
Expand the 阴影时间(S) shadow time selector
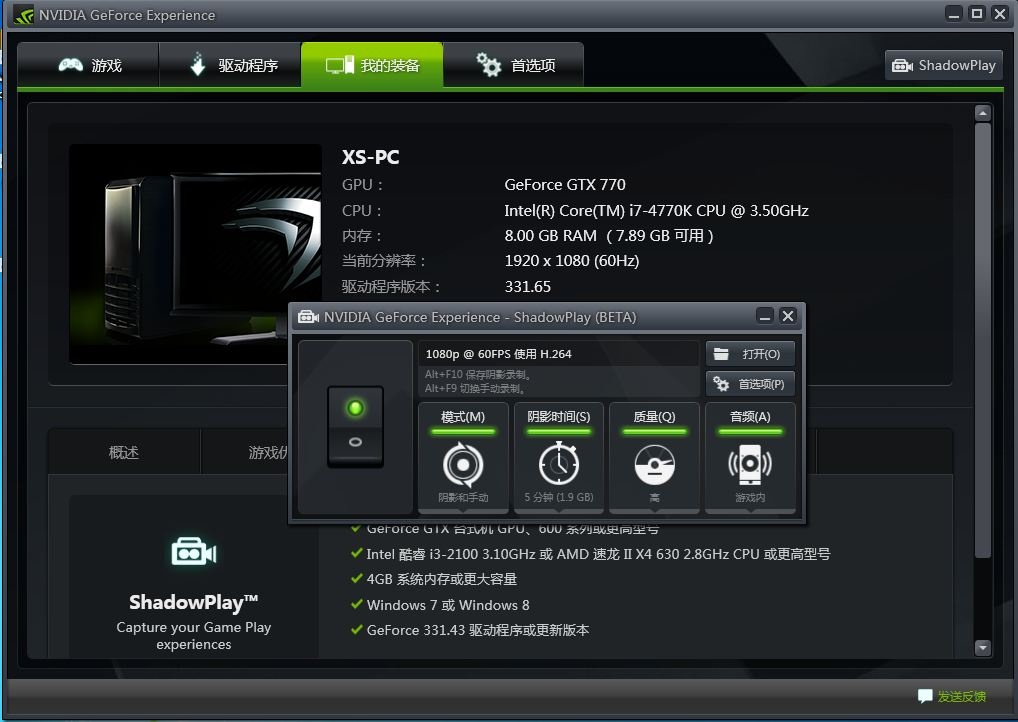click(x=558, y=417)
